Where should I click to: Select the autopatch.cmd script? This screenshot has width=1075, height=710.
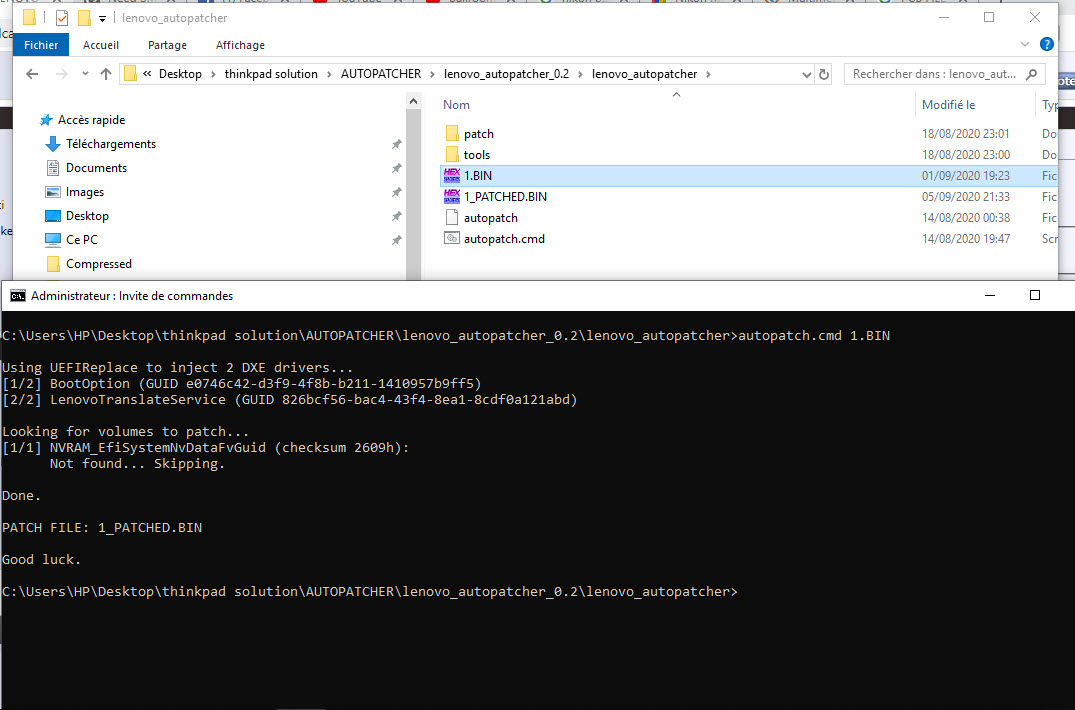click(504, 238)
